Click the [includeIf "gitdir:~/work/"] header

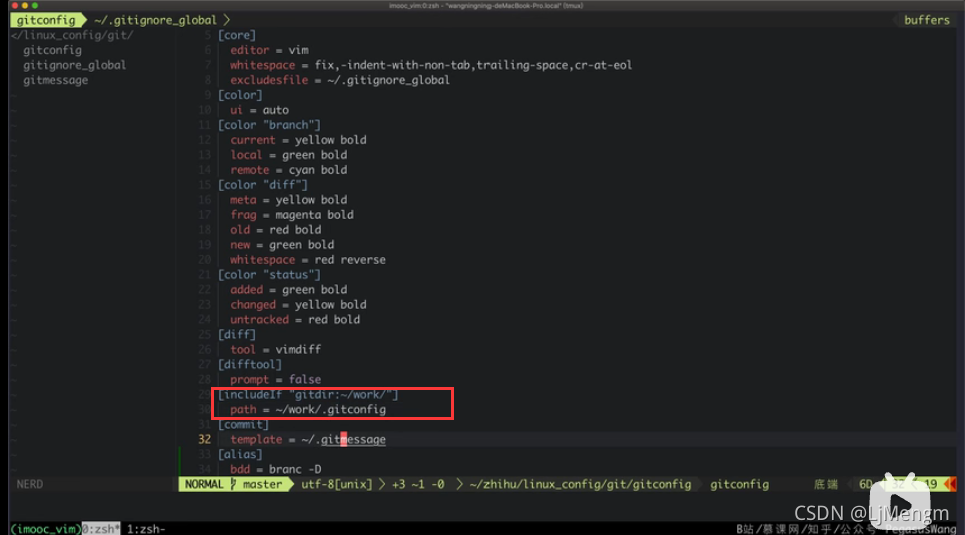[308, 395]
